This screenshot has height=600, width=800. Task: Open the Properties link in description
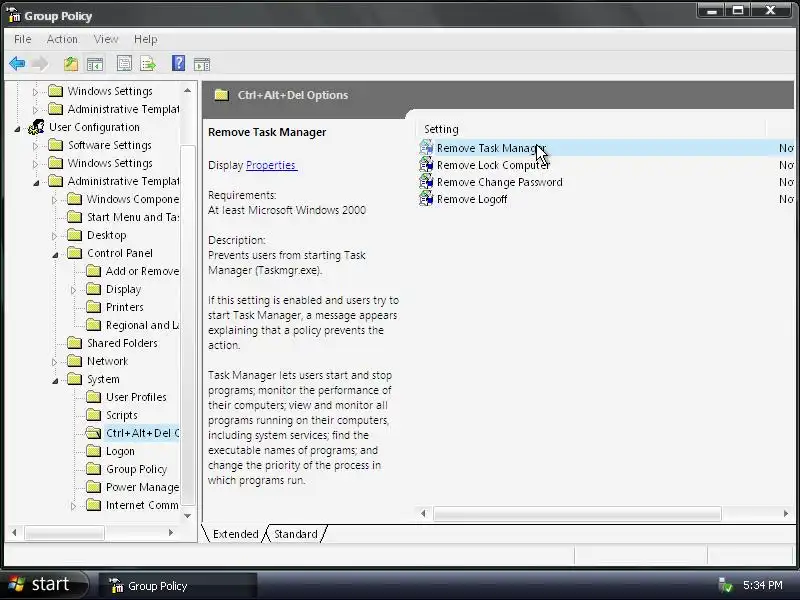tap(271, 165)
